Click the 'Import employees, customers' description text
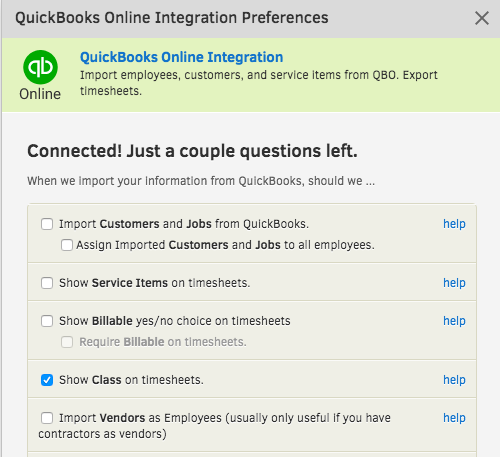Viewport: 500px width, 457px height. pyautogui.click(x=258, y=83)
